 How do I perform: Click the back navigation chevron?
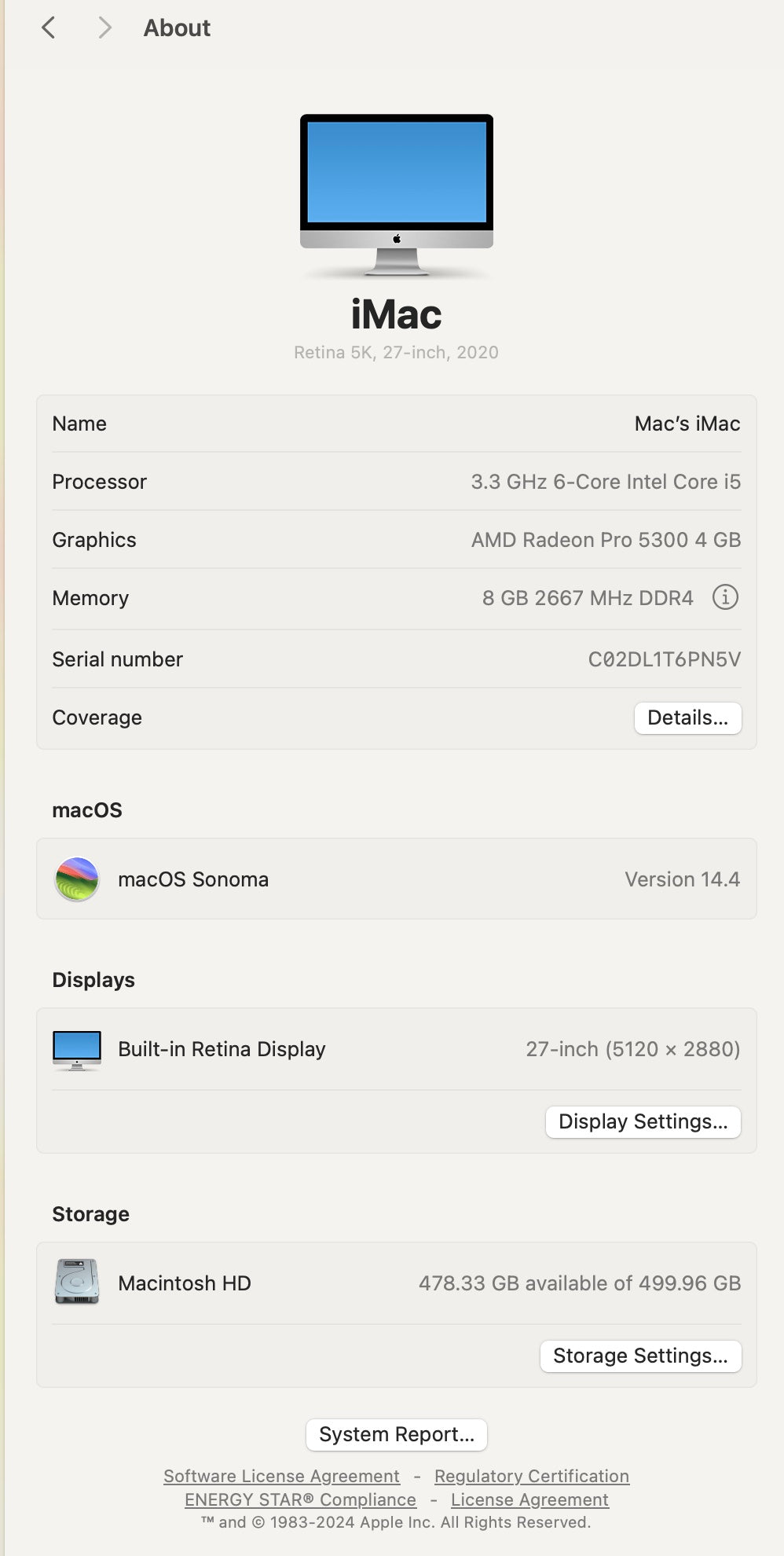49,28
